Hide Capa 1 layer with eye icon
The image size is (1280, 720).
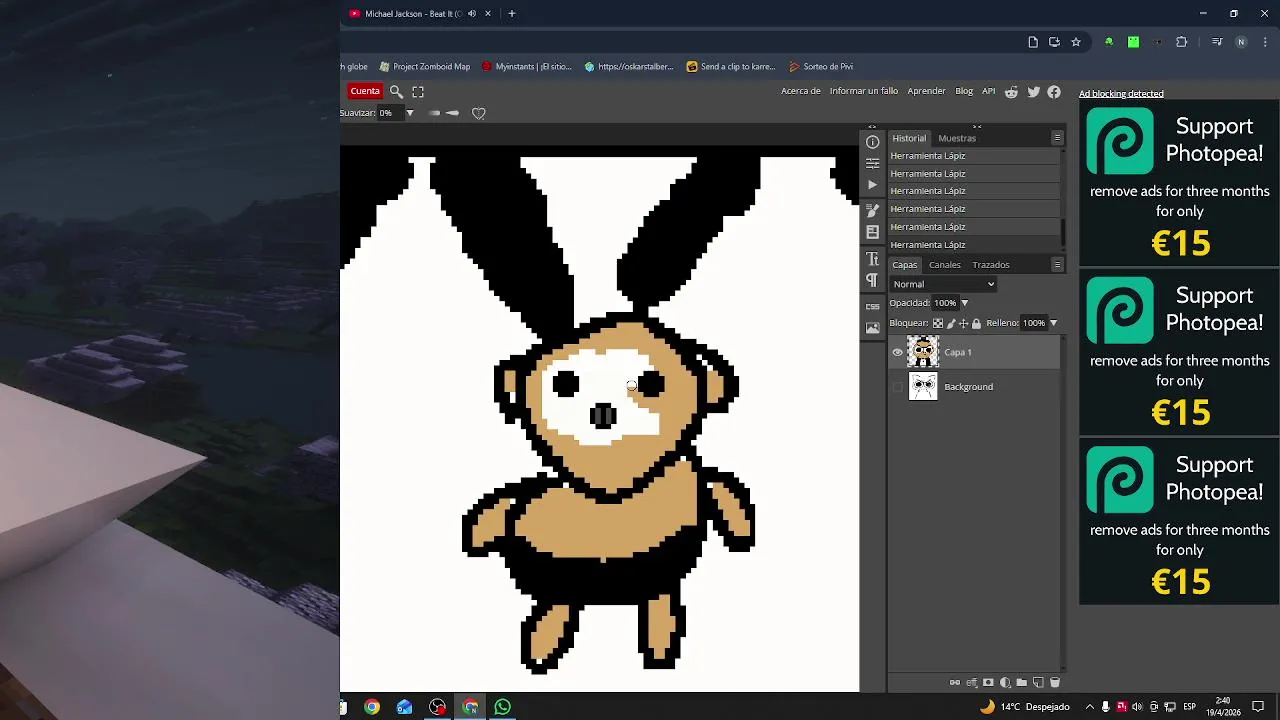897,352
